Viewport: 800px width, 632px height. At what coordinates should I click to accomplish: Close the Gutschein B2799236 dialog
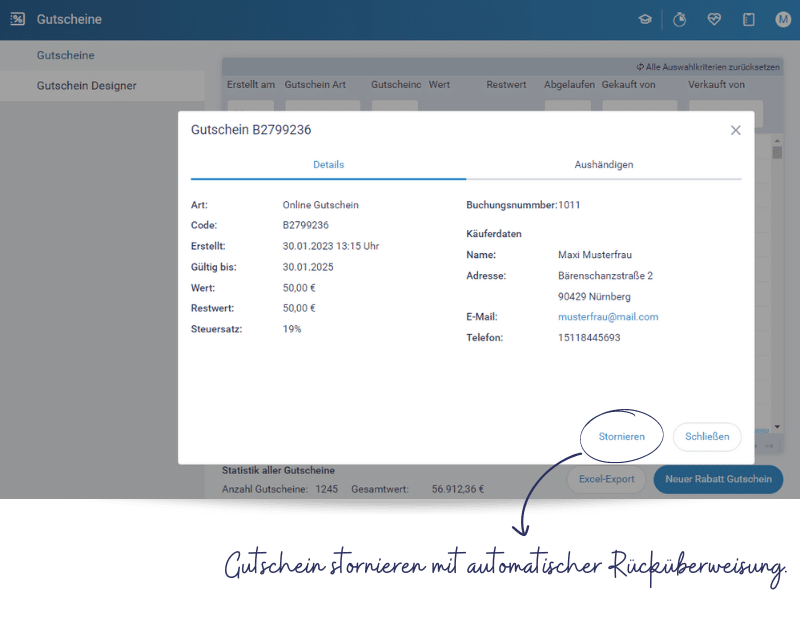click(x=735, y=130)
